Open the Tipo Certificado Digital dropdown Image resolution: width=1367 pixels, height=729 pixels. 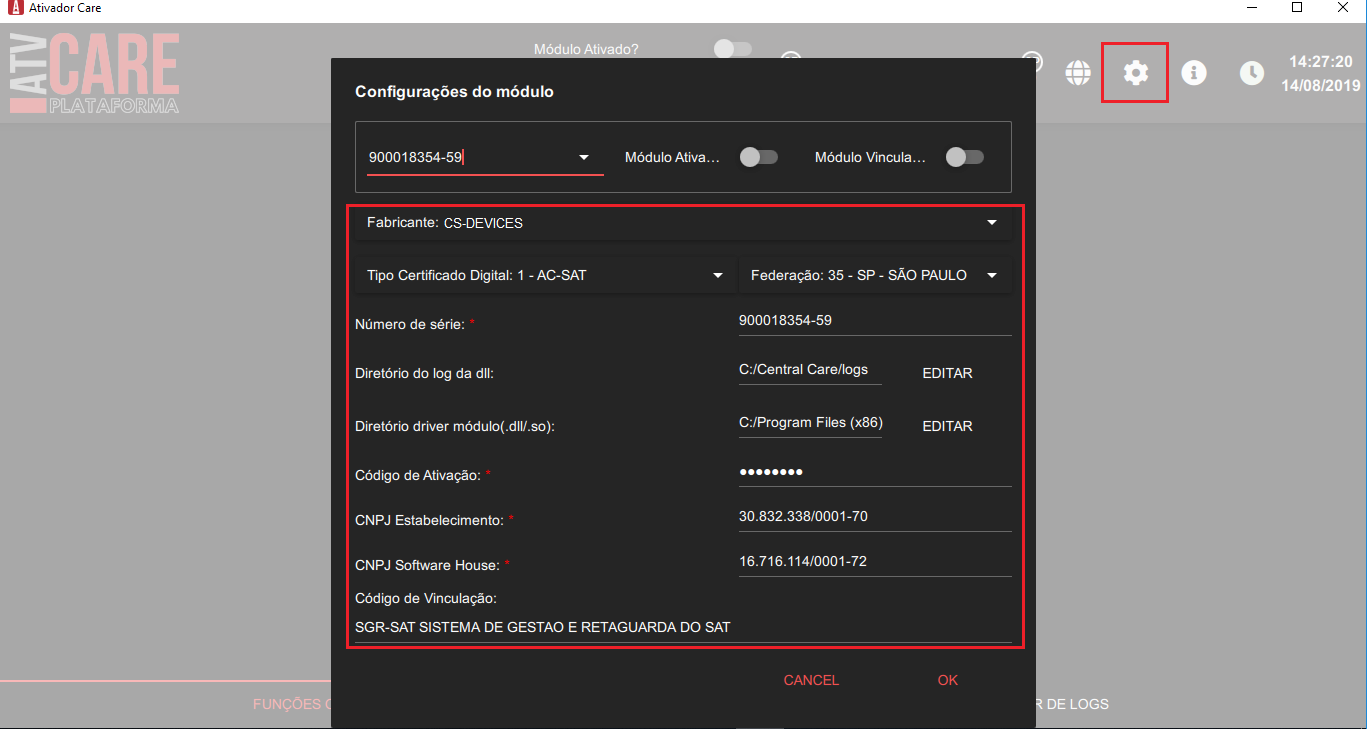[x=545, y=275]
